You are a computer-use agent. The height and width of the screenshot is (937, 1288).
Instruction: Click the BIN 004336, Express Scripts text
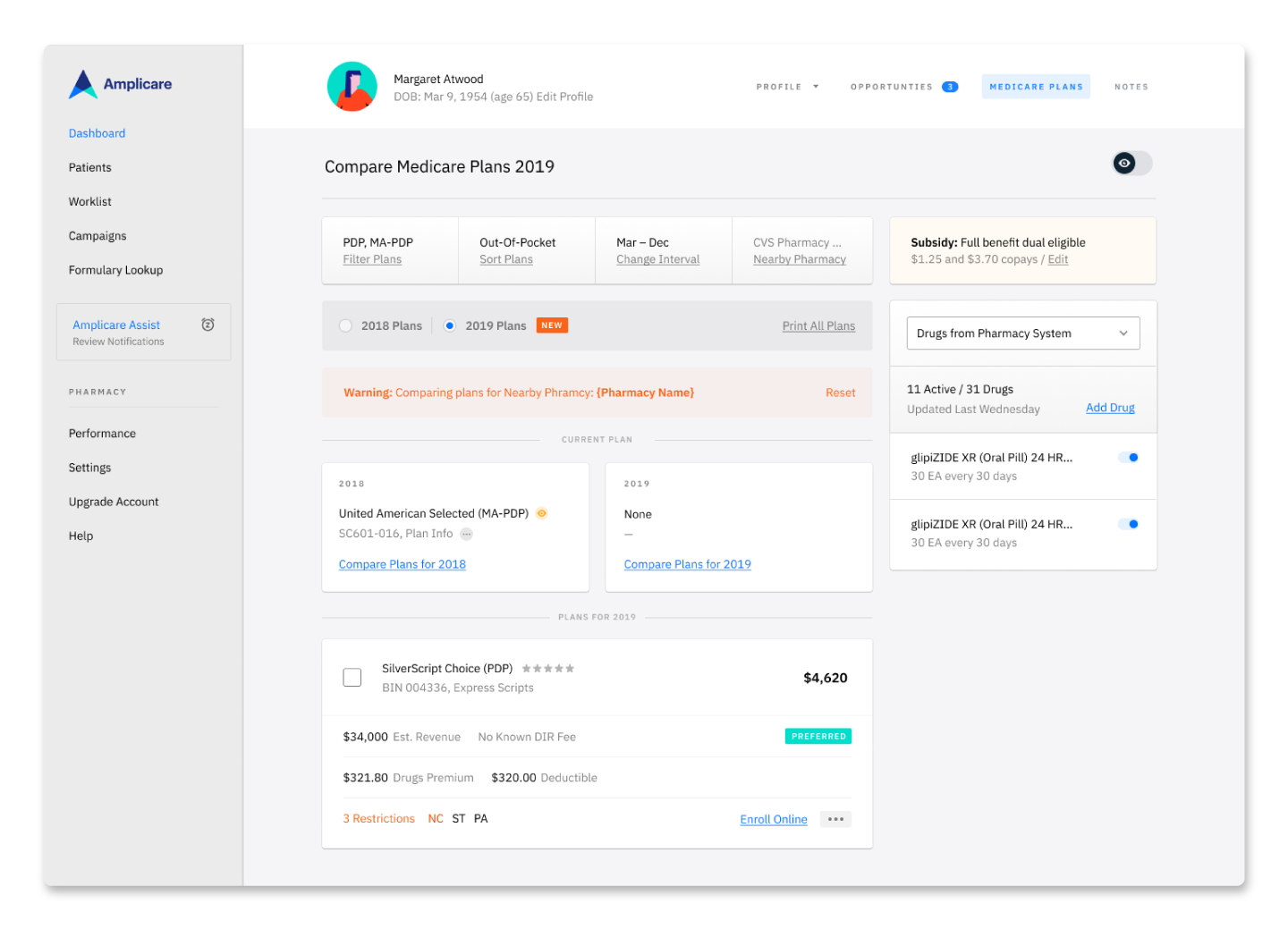(458, 688)
